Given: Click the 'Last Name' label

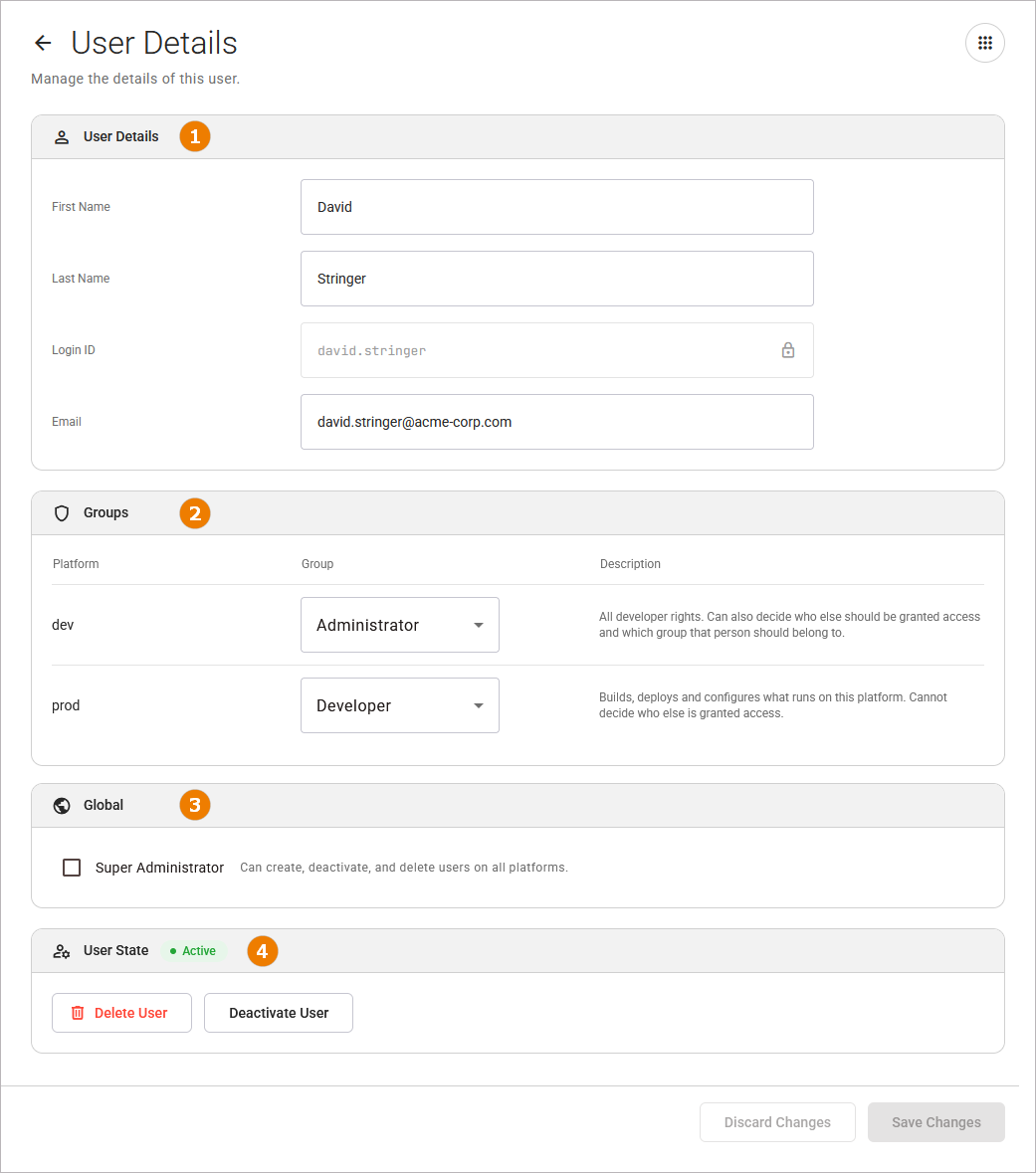Looking at the screenshot, I should coord(81,279).
